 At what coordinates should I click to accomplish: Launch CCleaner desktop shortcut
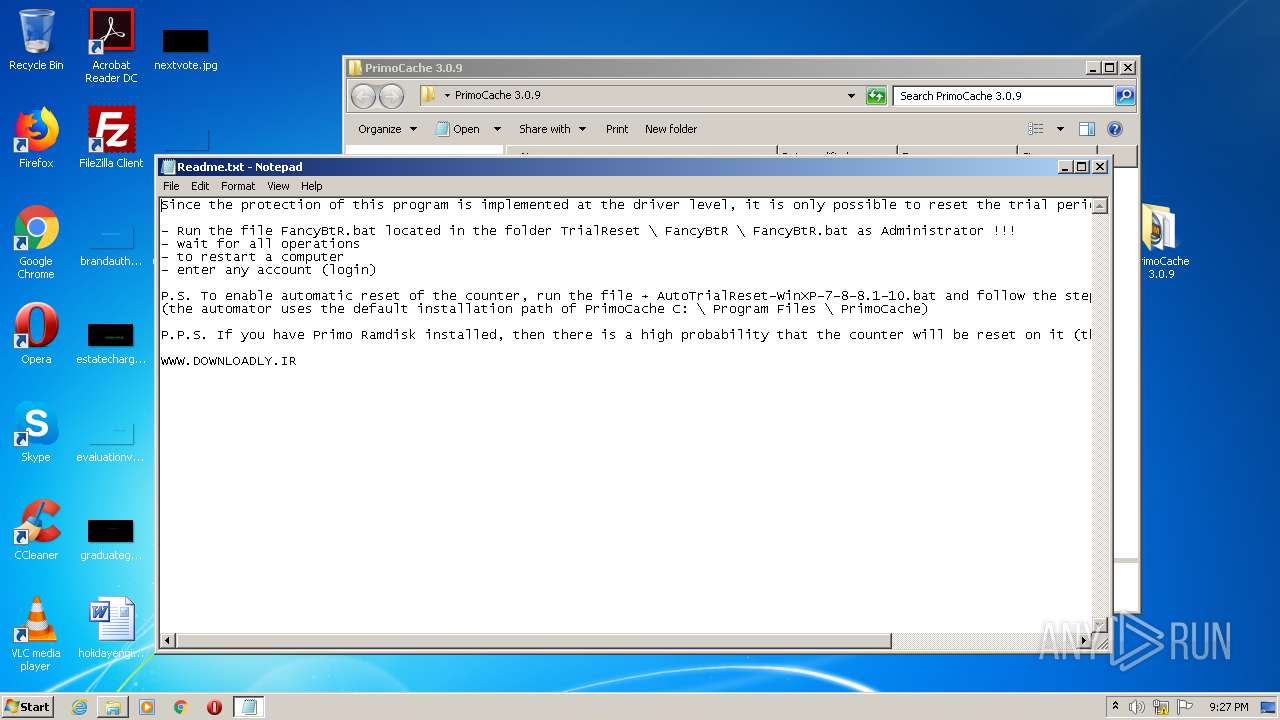[36, 530]
